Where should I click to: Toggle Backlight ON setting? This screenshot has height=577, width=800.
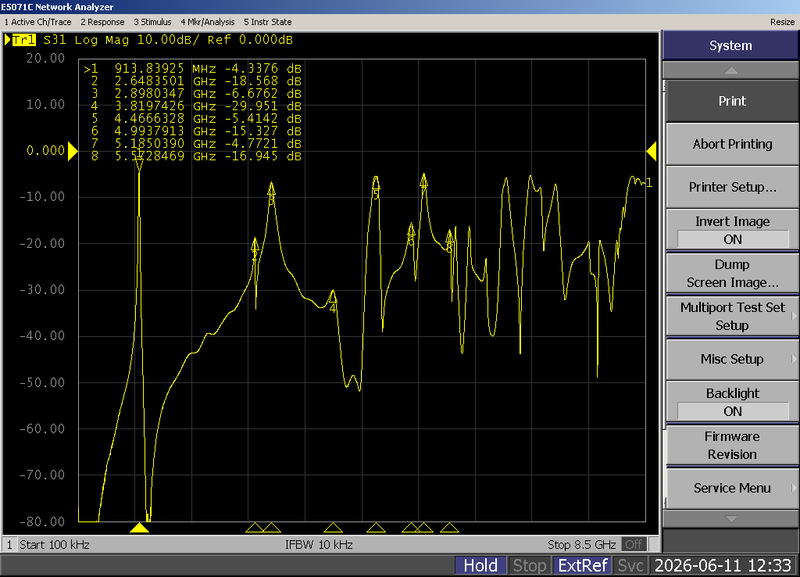(732, 402)
